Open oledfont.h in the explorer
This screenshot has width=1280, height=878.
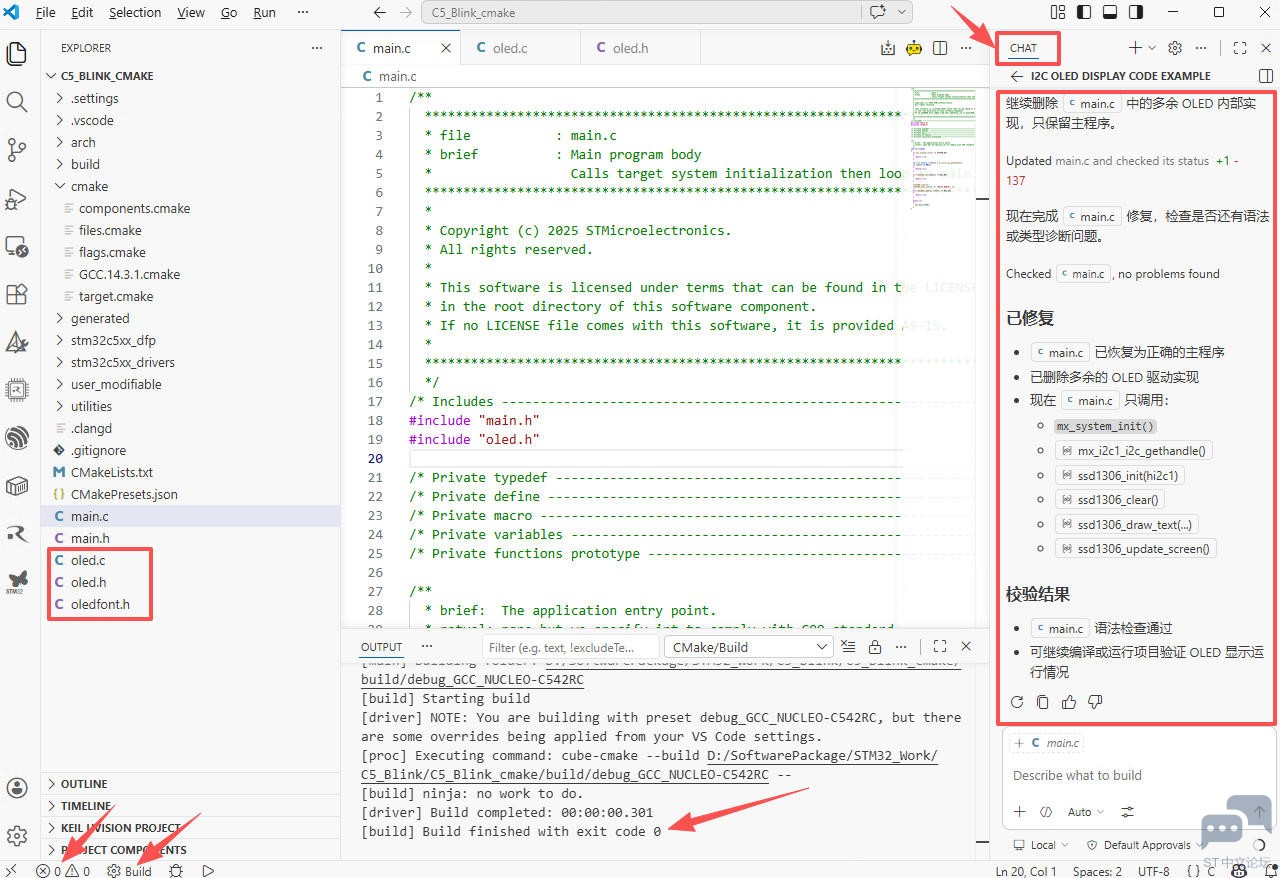click(100, 604)
